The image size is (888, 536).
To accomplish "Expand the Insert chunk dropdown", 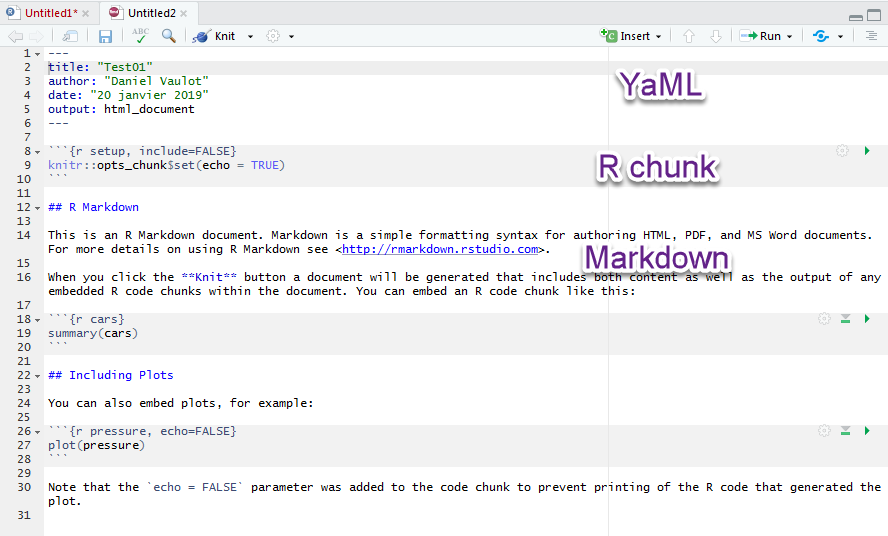I will tap(658, 36).
